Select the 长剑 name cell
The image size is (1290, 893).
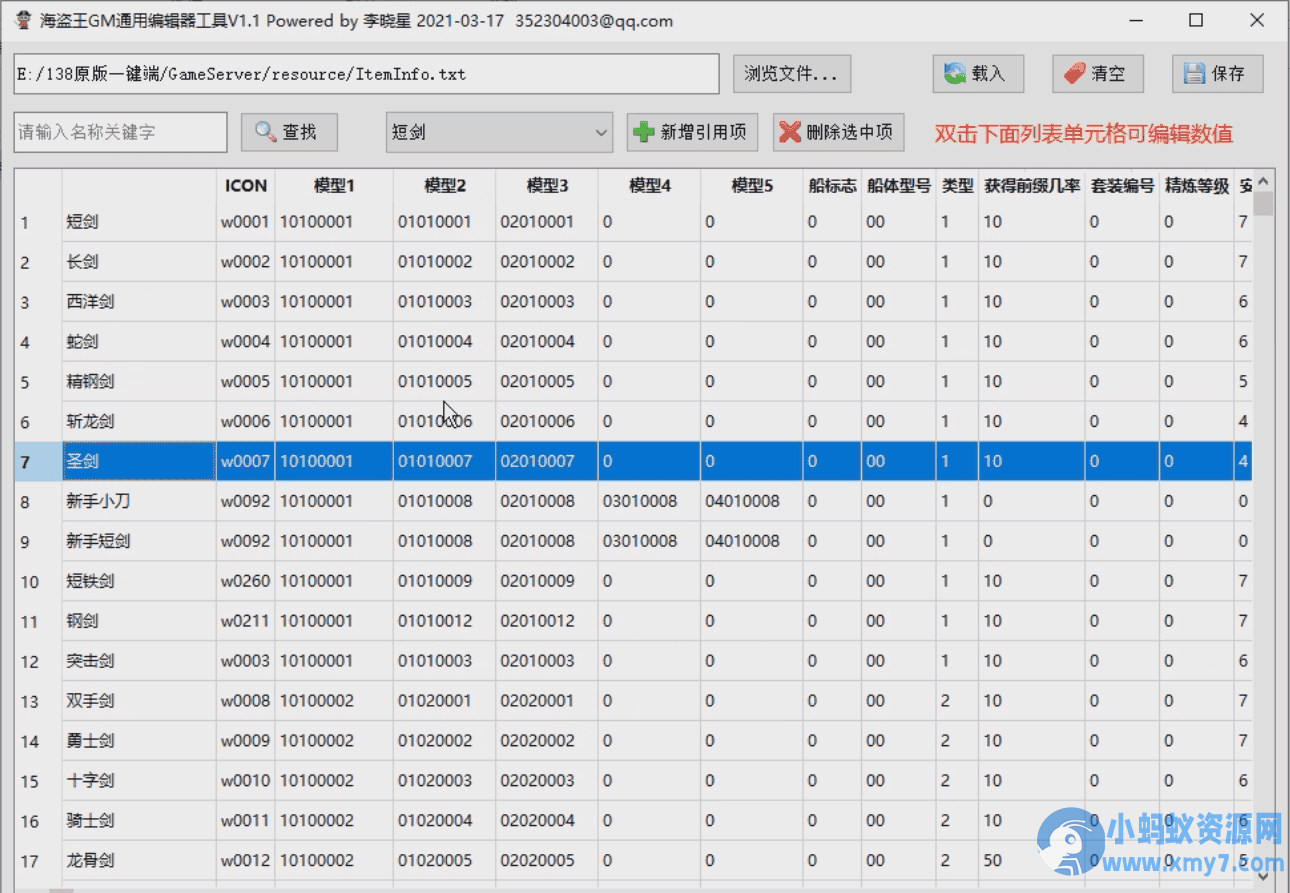(139, 262)
